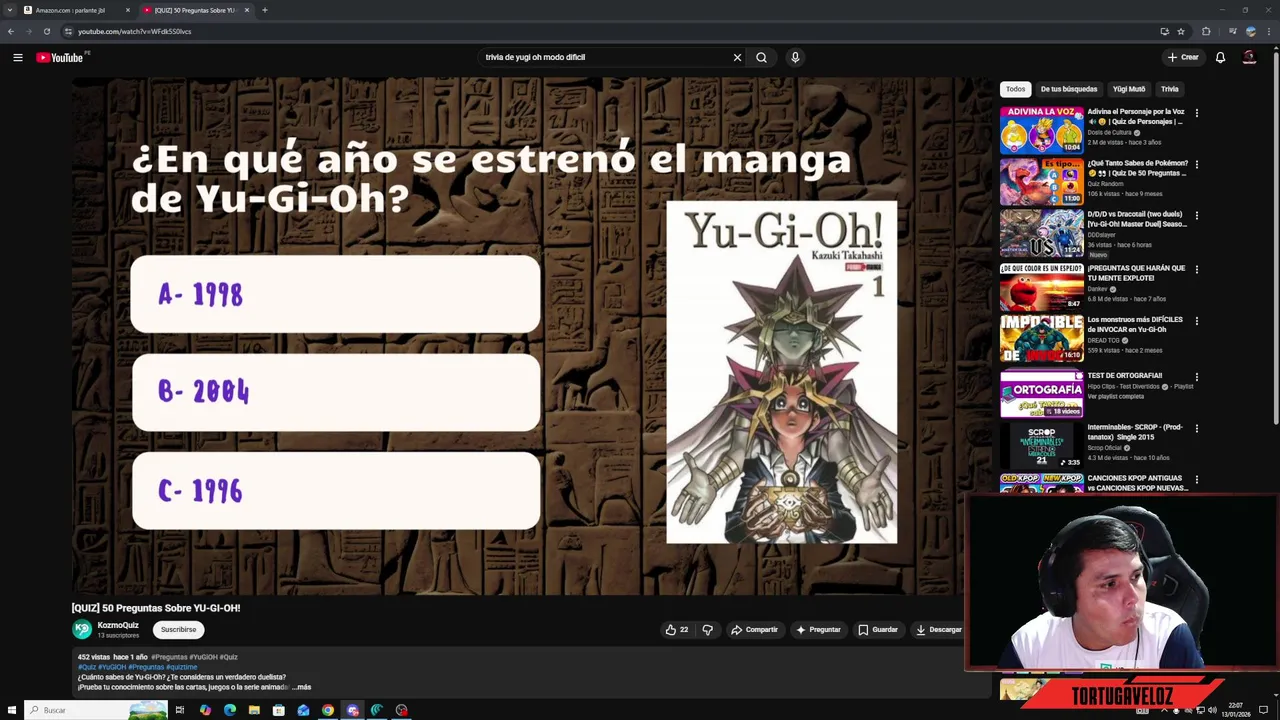Open Task View on the taskbar
This screenshot has height=720, width=1280.
[x=180, y=710]
